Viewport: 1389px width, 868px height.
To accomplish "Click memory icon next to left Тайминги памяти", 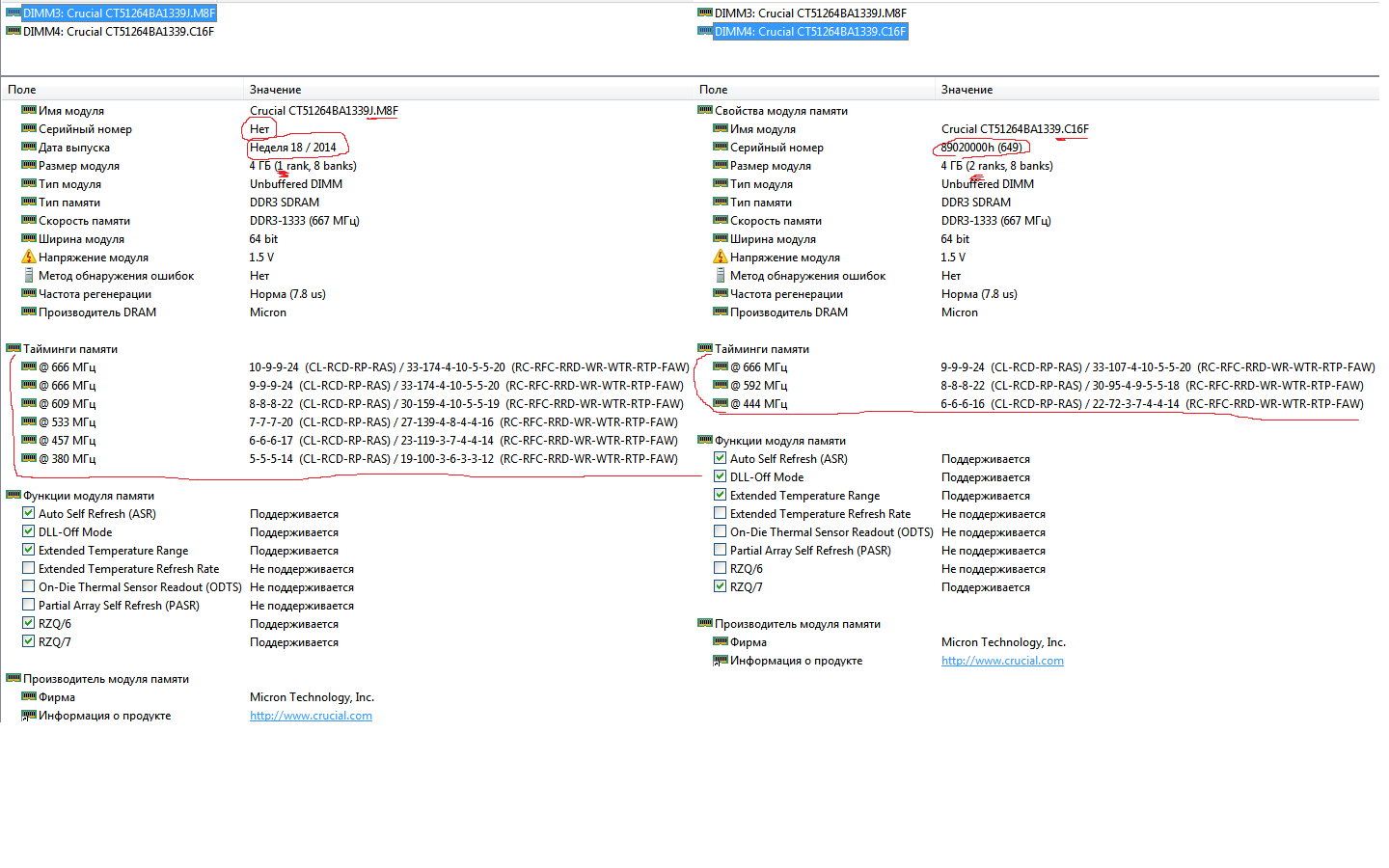I will click(x=14, y=348).
